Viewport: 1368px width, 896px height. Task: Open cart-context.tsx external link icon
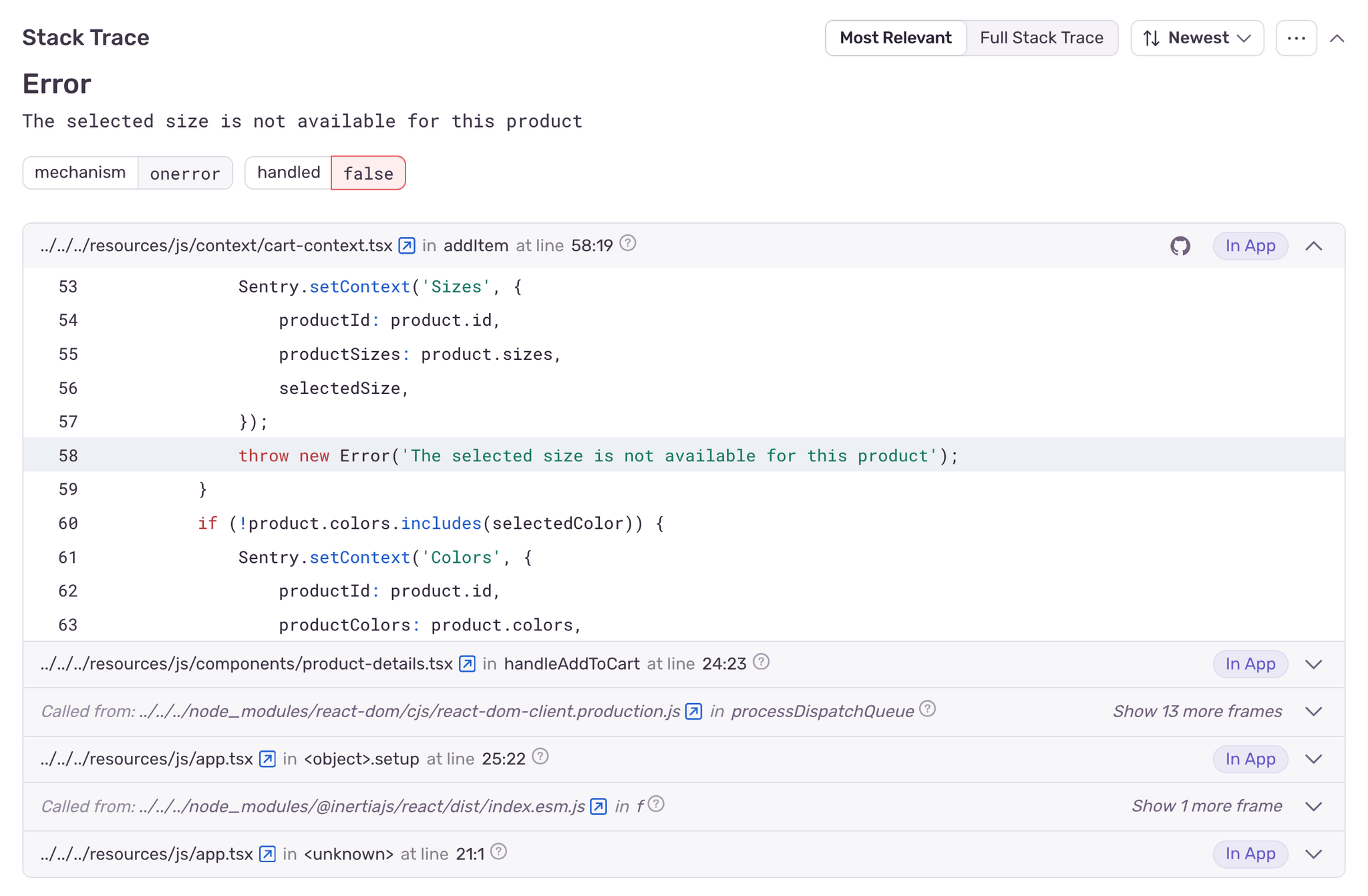407,246
